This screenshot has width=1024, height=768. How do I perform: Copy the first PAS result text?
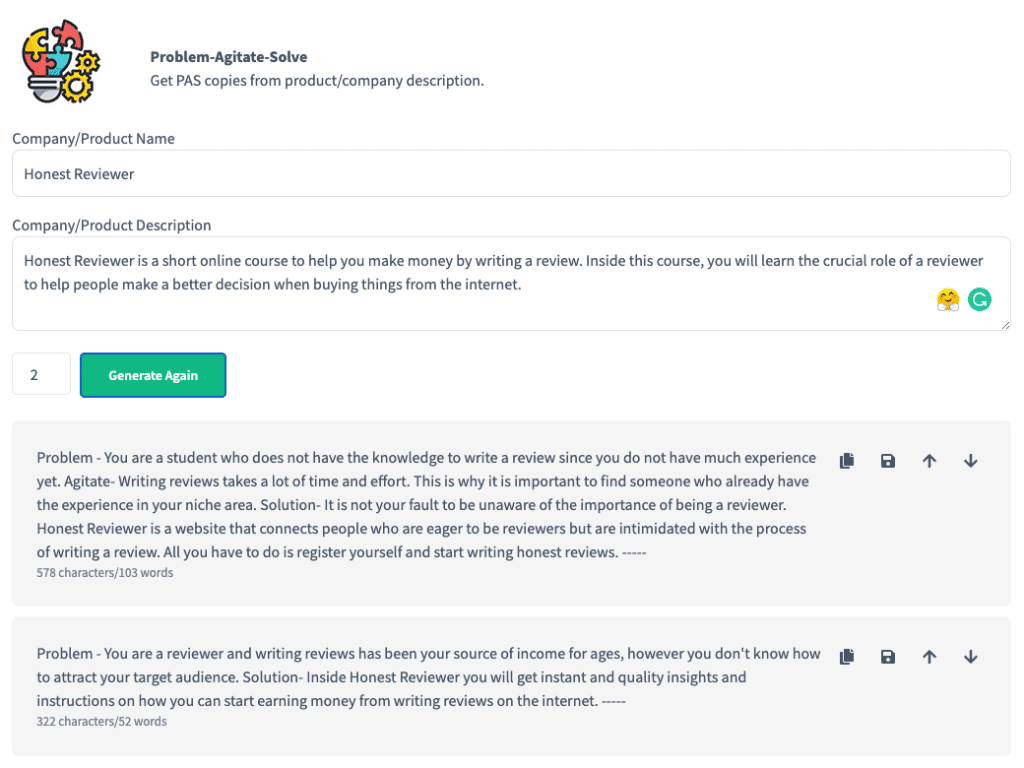pos(846,460)
